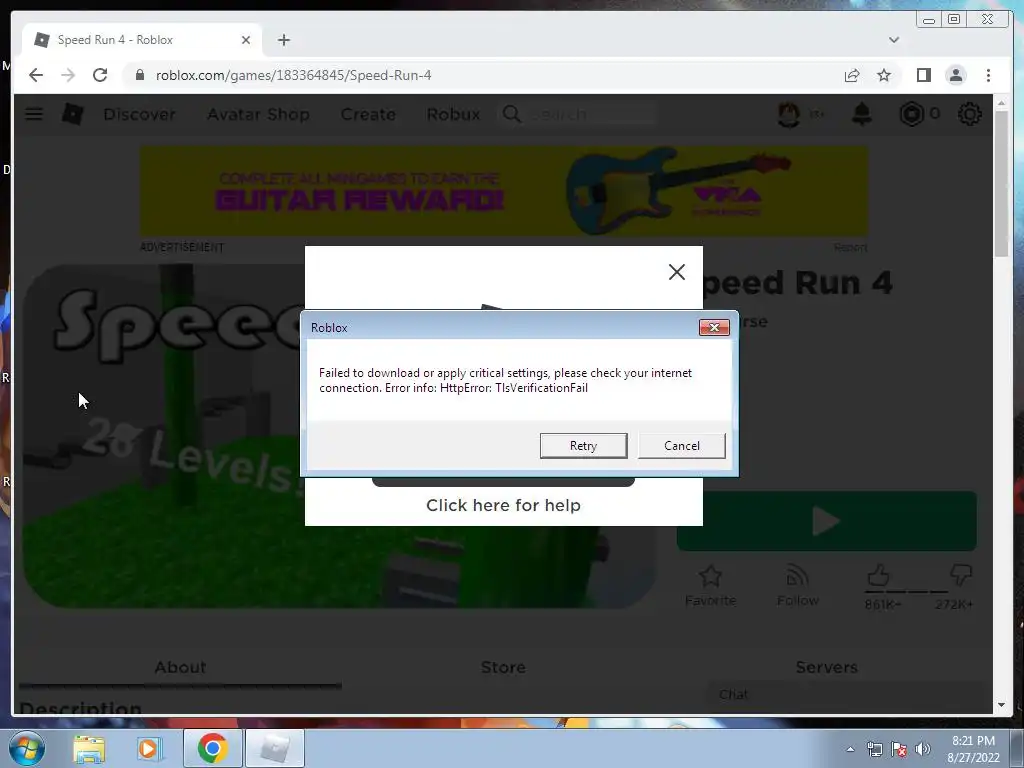Switch to the Store tab
This screenshot has height=768, width=1024.
click(x=503, y=667)
